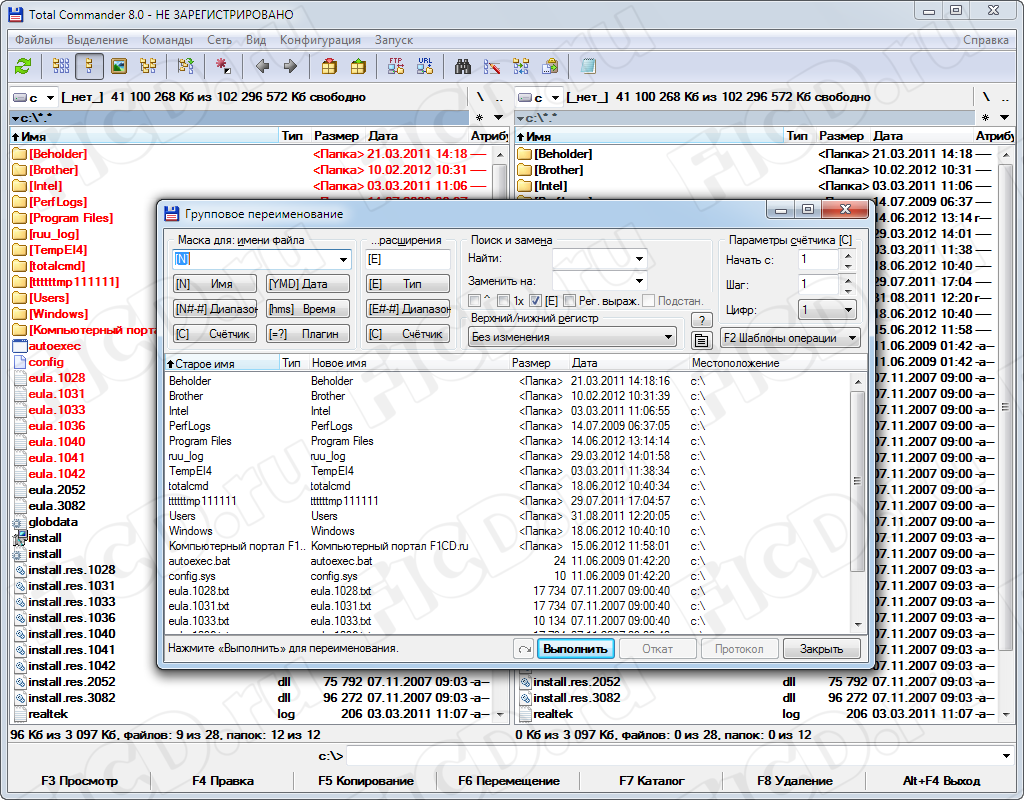The height and width of the screenshot is (800, 1024).
Task: Open the Файлы menu
Action: tap(34, 40)
